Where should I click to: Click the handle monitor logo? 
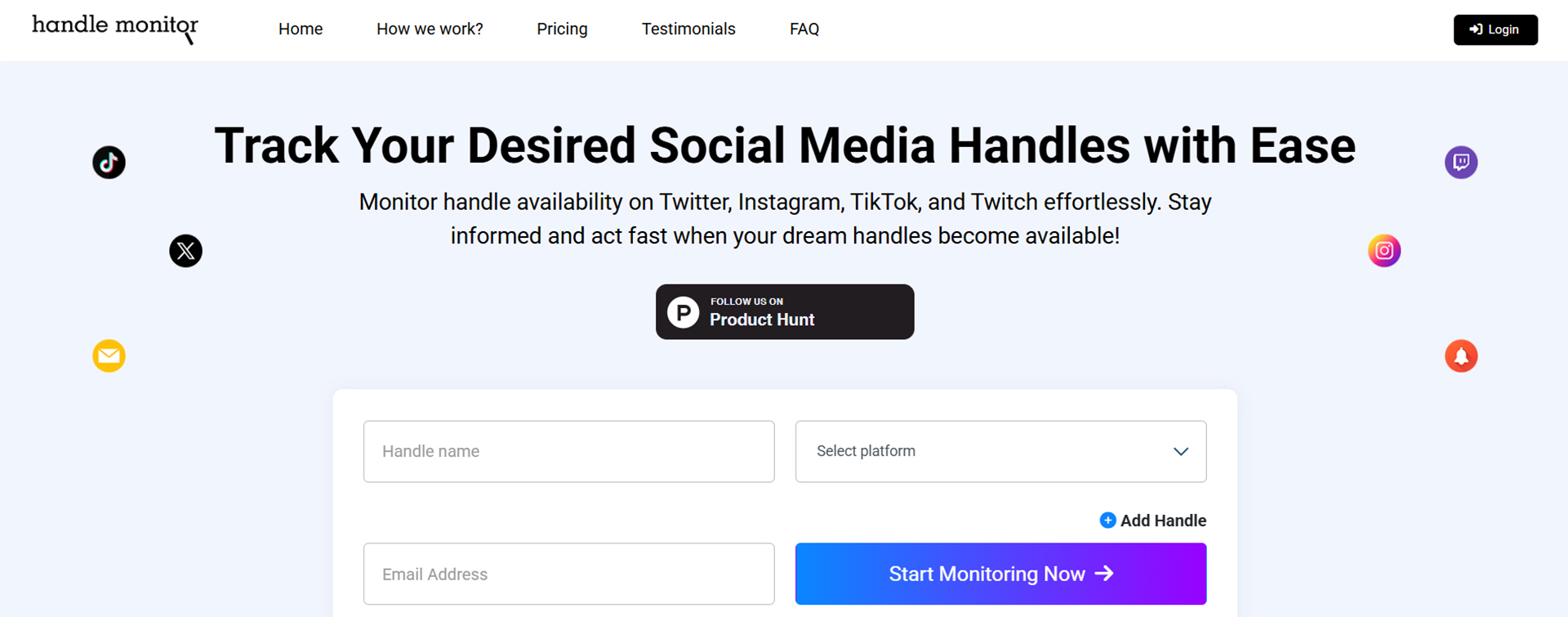pyautogui.click(x=115, y=29)
